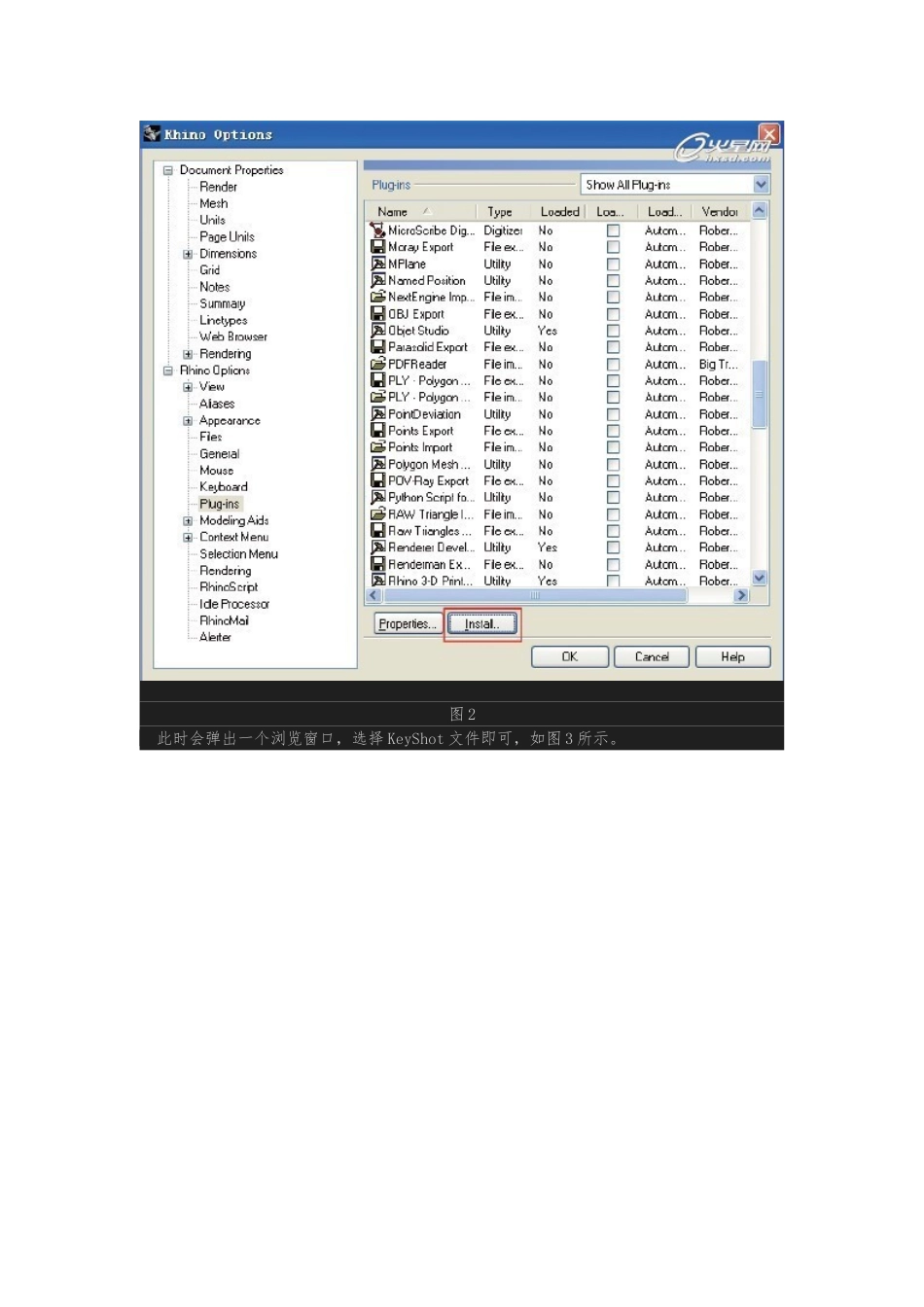The height and width of the screenshot is (1307, 924).
Task: Click the plug-in list scroll right arrow
Action: [741, 595]
